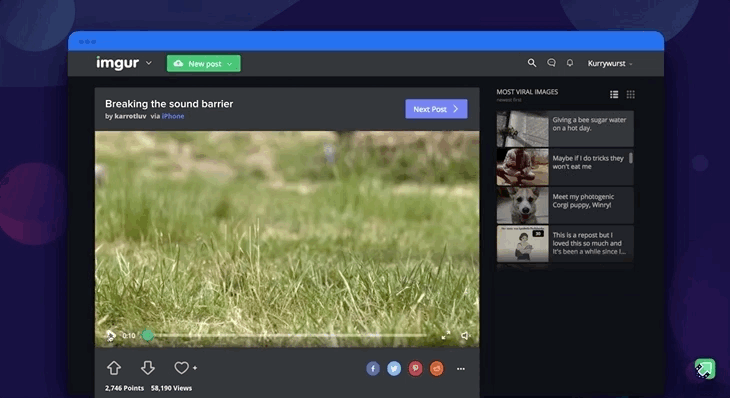Enter fullscreen on the video
Viewport: 730px width, 398px height.
tap(446, 336)
